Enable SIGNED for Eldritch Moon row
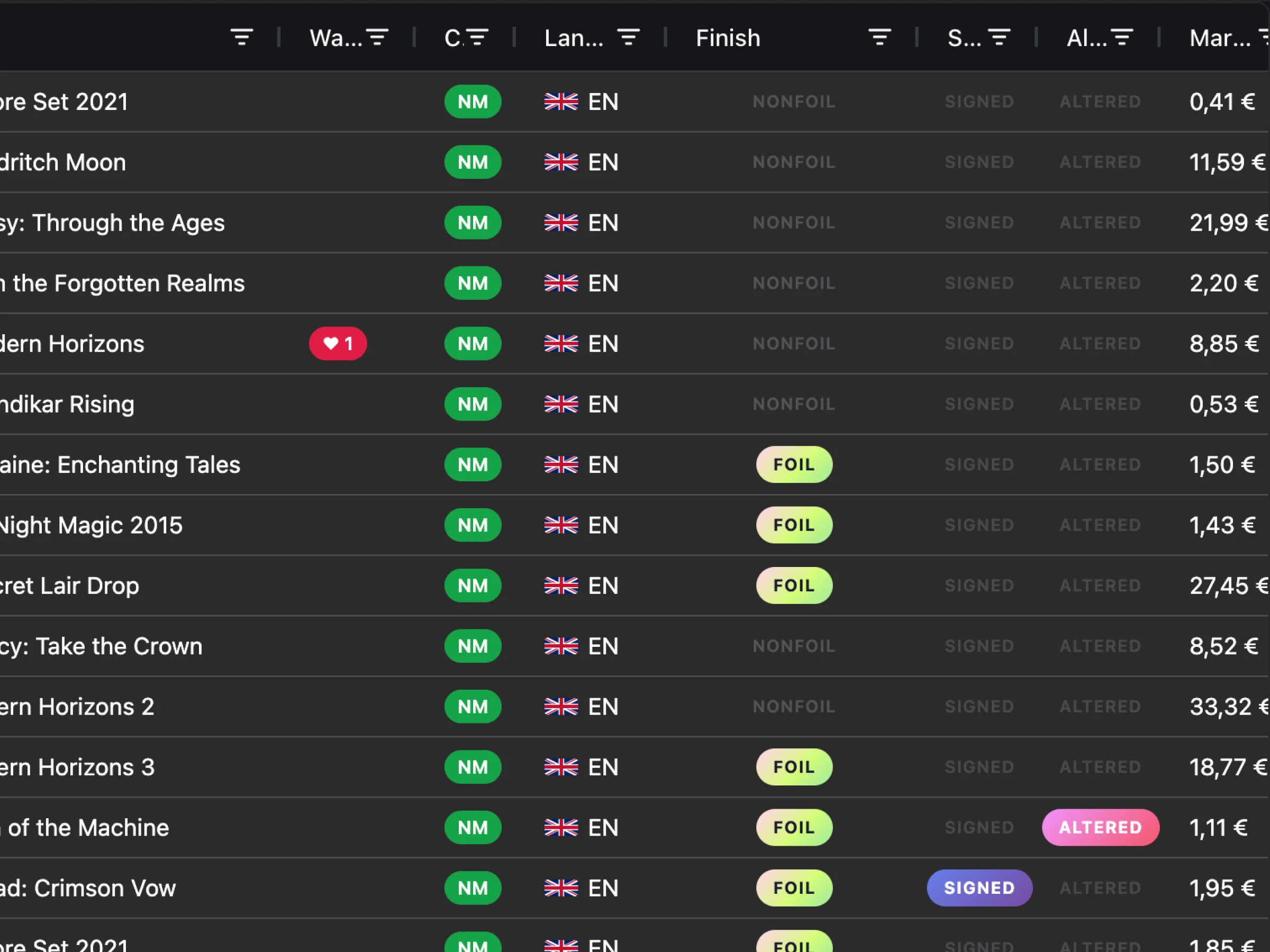Viewport: 1270px width, 952px height. point(979,162)
